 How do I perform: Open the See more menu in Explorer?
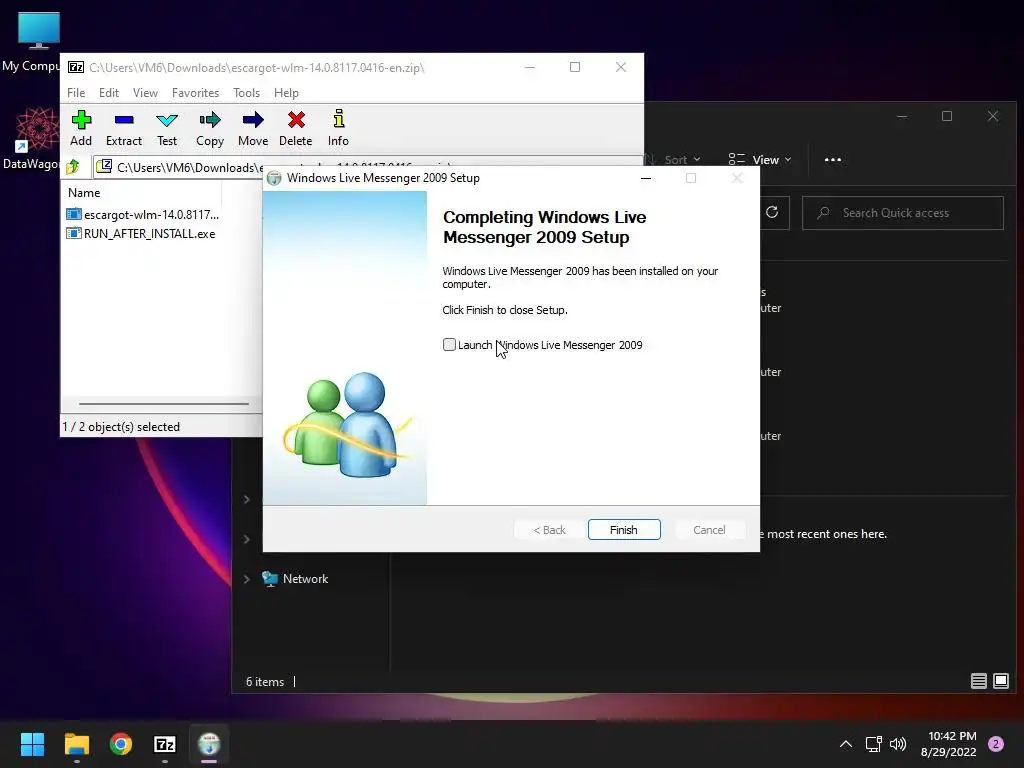pyautogui.click(x=833, y=159)
